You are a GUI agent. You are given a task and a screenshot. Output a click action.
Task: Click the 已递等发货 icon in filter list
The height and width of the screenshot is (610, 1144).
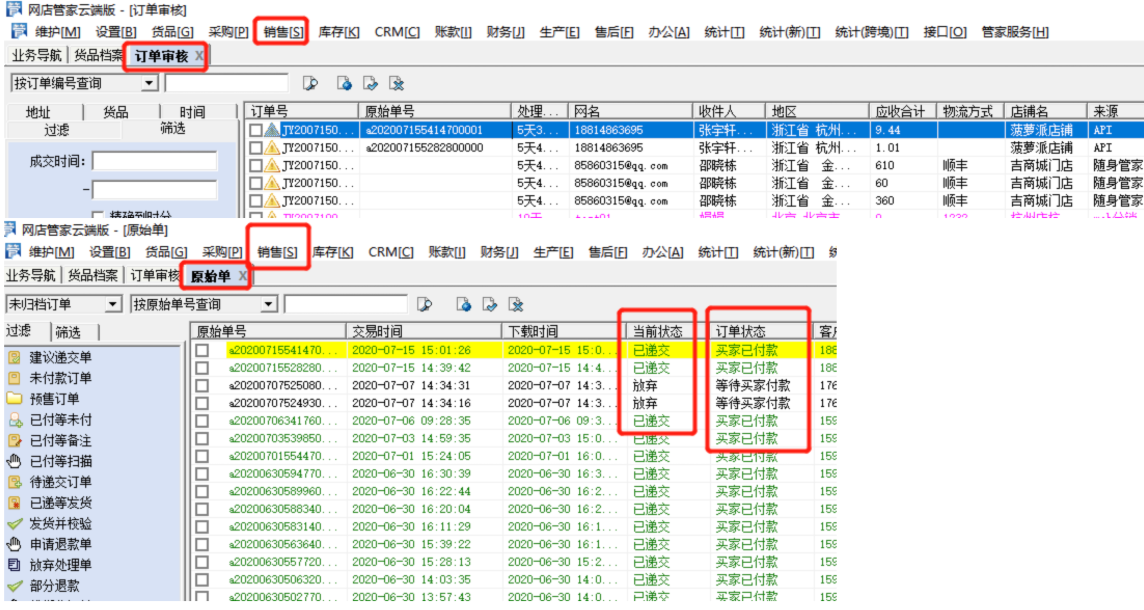click(14, 502)
